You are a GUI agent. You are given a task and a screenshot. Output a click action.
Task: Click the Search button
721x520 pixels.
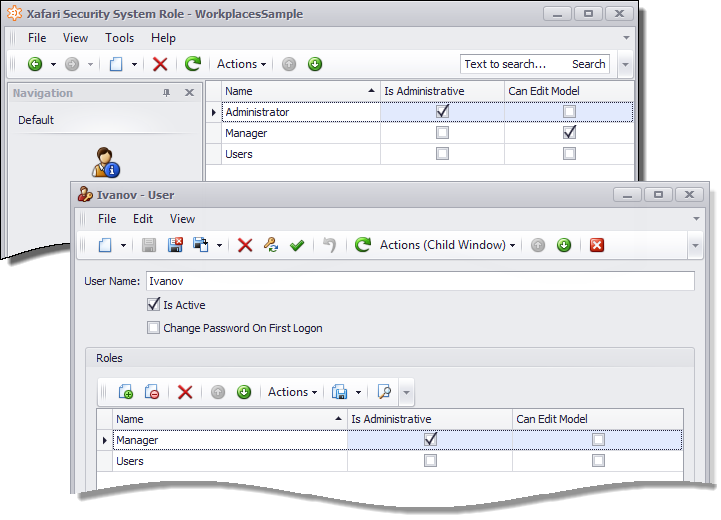(x=589, y=64)
